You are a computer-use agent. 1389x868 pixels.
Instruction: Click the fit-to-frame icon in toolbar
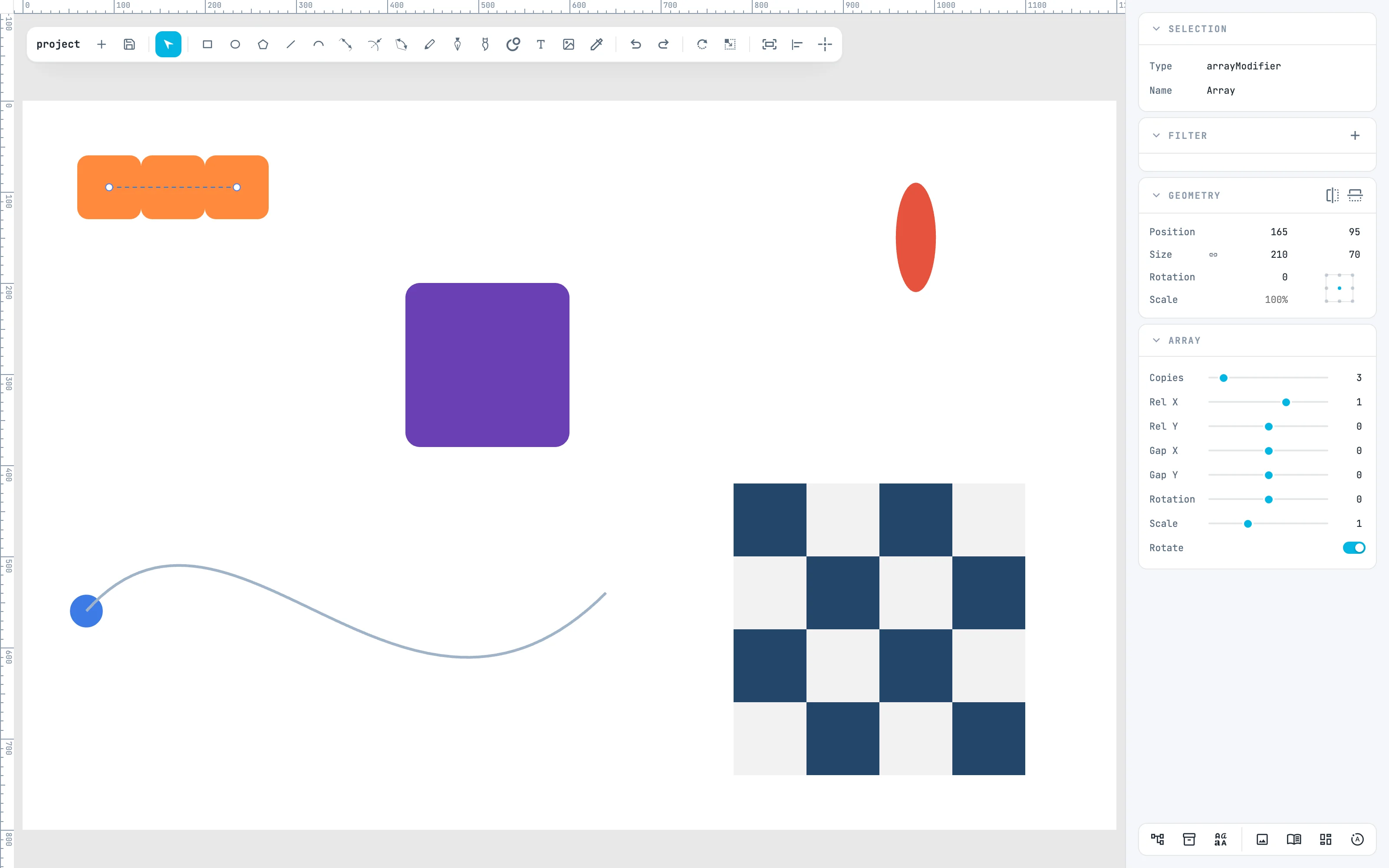click(769, 44)
